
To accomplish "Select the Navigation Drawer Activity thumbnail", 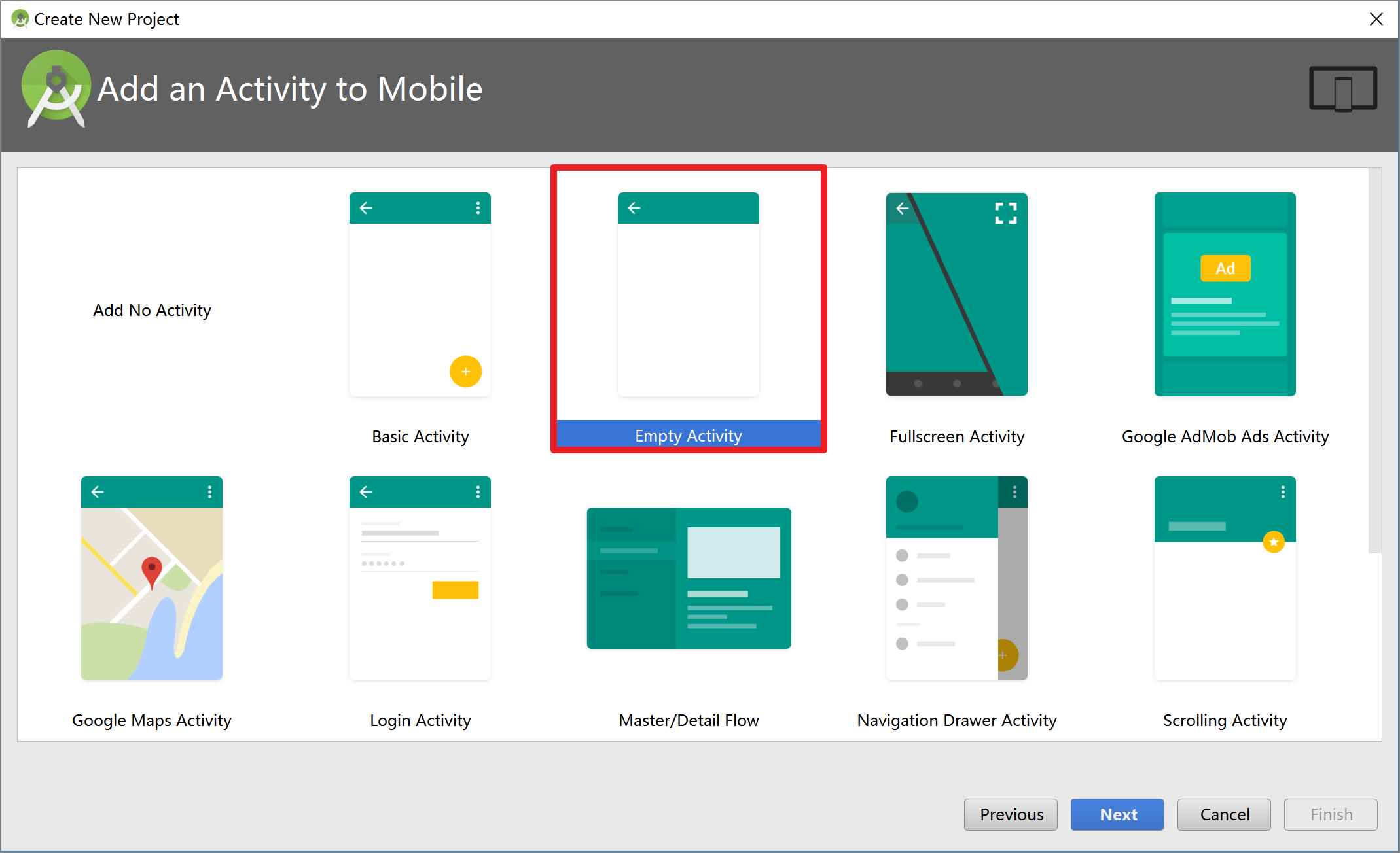I will 957,578.
